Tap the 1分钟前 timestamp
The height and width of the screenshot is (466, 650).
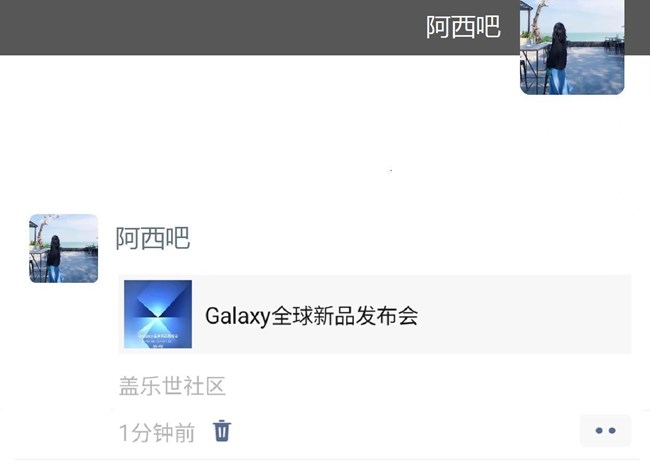pos(157,433)
